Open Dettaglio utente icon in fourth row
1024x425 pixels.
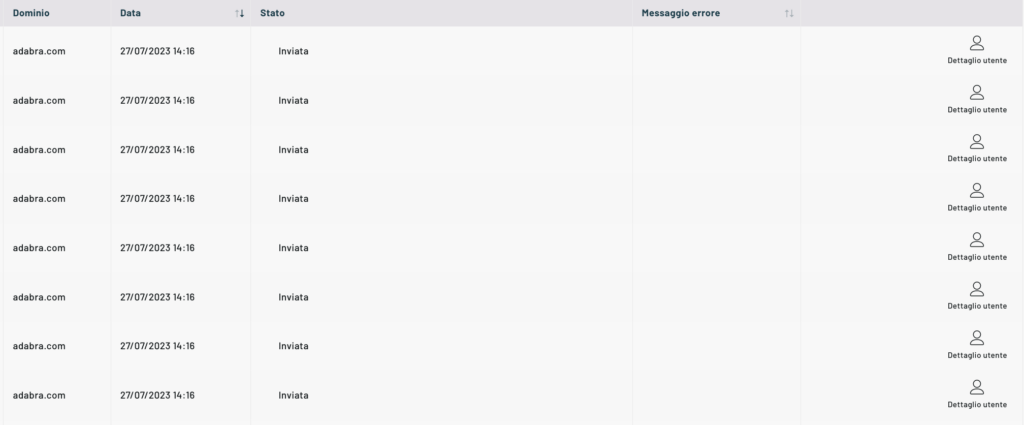(976, 191)
